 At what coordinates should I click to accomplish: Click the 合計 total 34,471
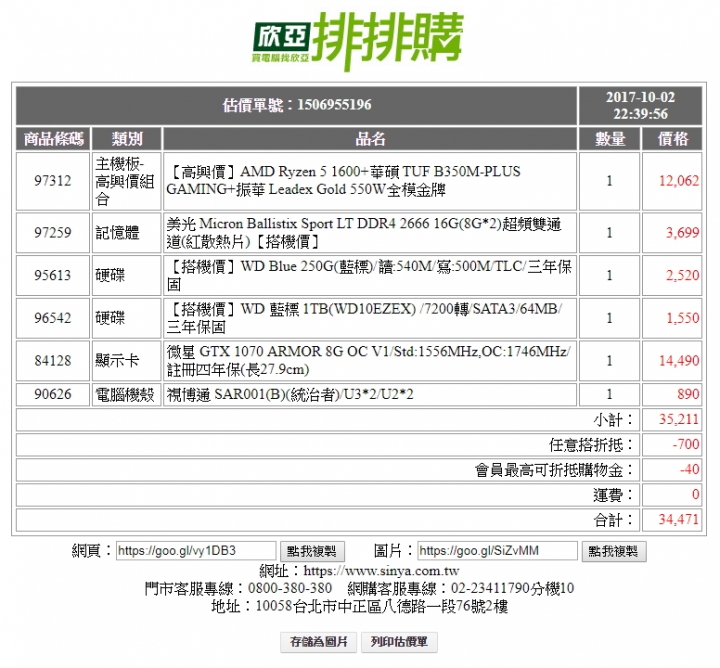point(679,520)
